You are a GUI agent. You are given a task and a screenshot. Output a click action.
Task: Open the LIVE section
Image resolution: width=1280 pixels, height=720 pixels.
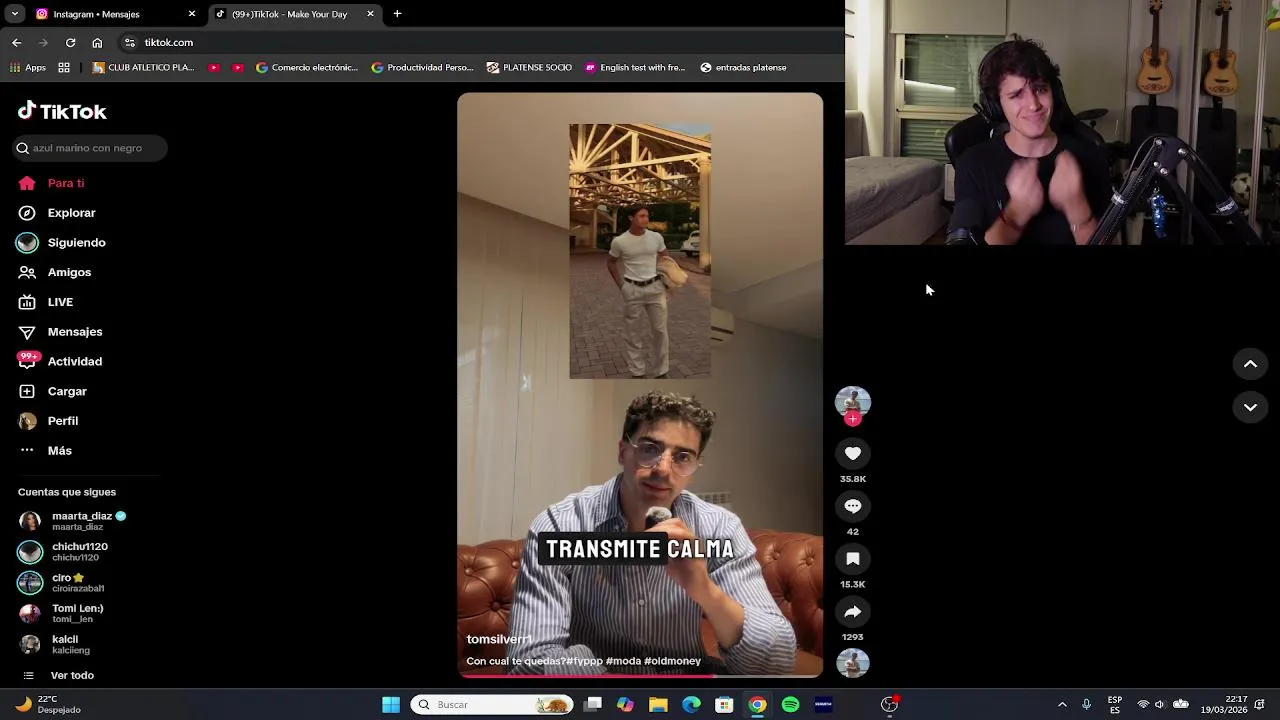click(x=46, y=302)
